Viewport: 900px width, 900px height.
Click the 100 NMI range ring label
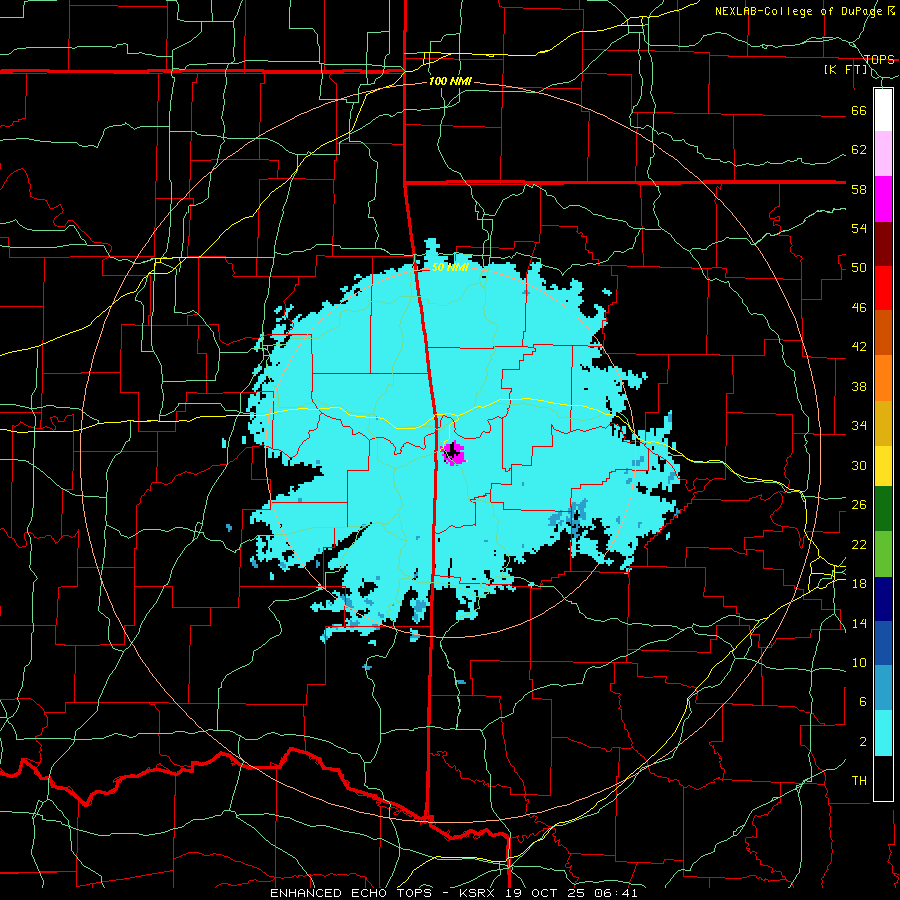[x=450, y=82]
